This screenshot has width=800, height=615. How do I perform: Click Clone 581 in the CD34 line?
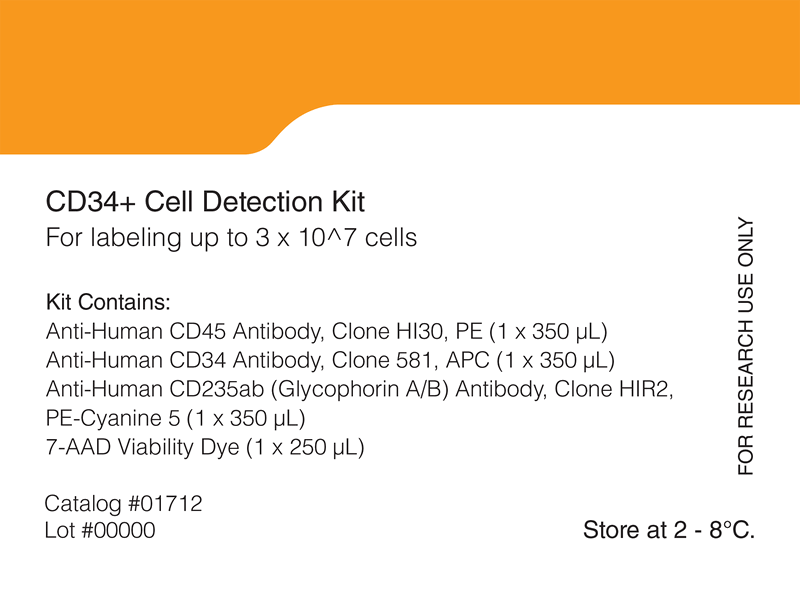385,360
